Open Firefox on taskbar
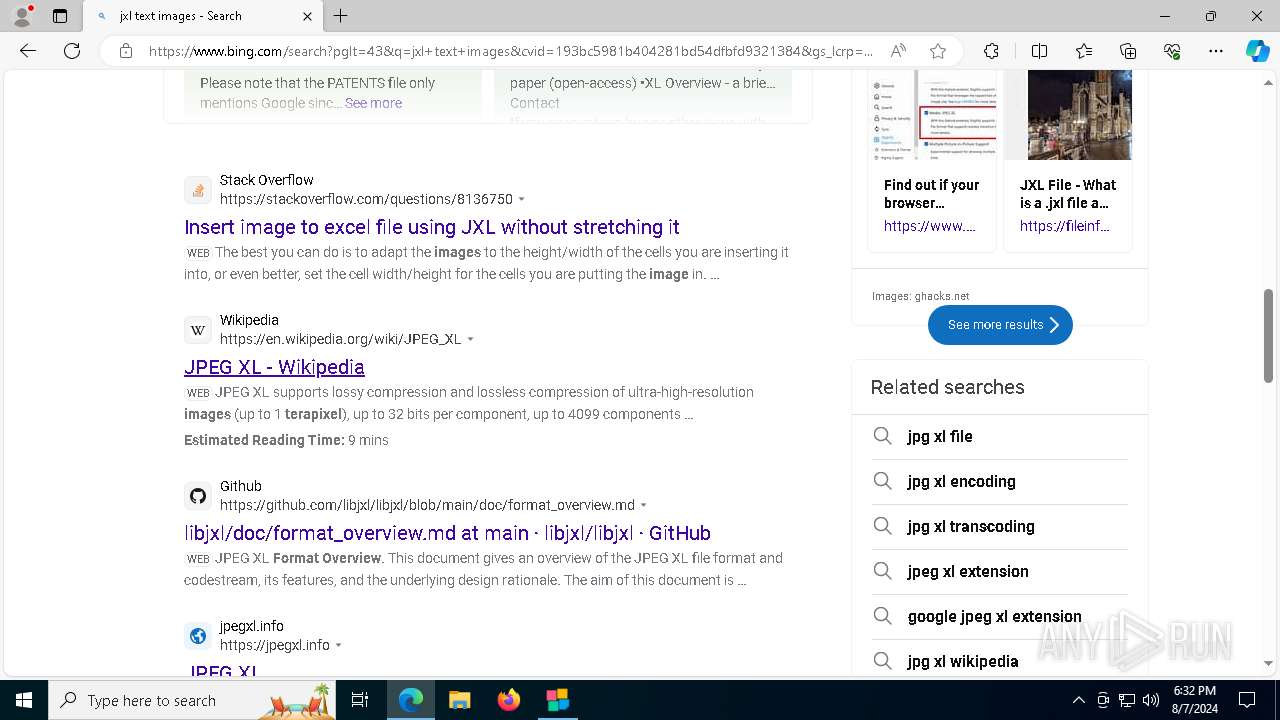1280x720 pixels. pos(509,700)
